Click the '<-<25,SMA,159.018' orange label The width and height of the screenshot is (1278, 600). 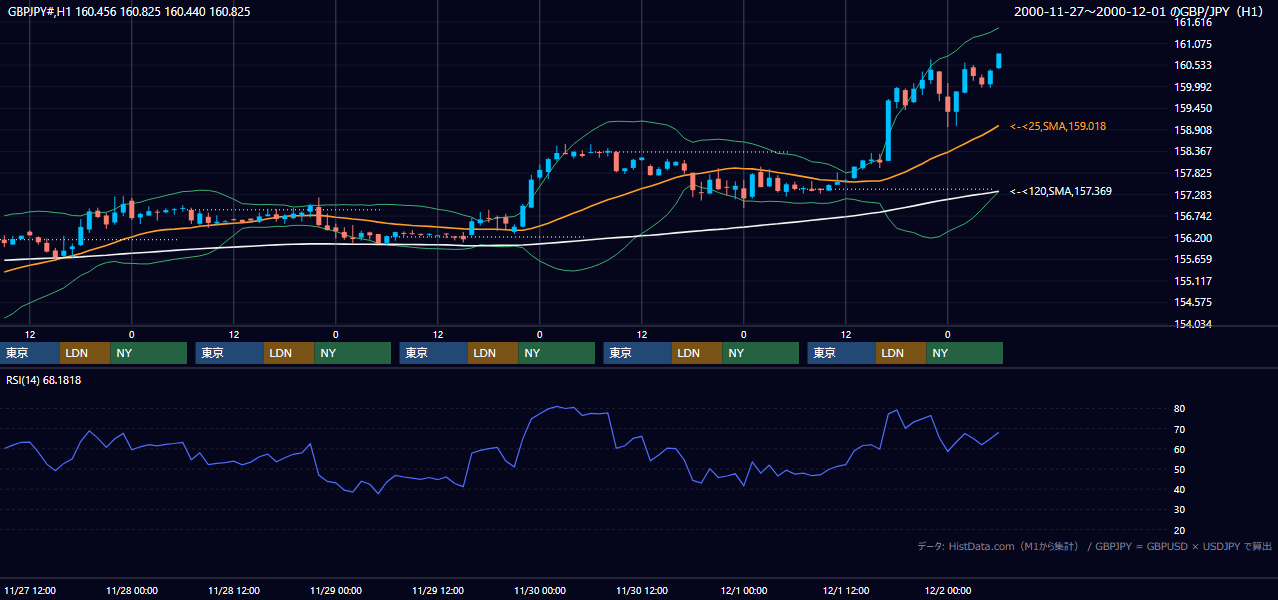[1058, 126]
